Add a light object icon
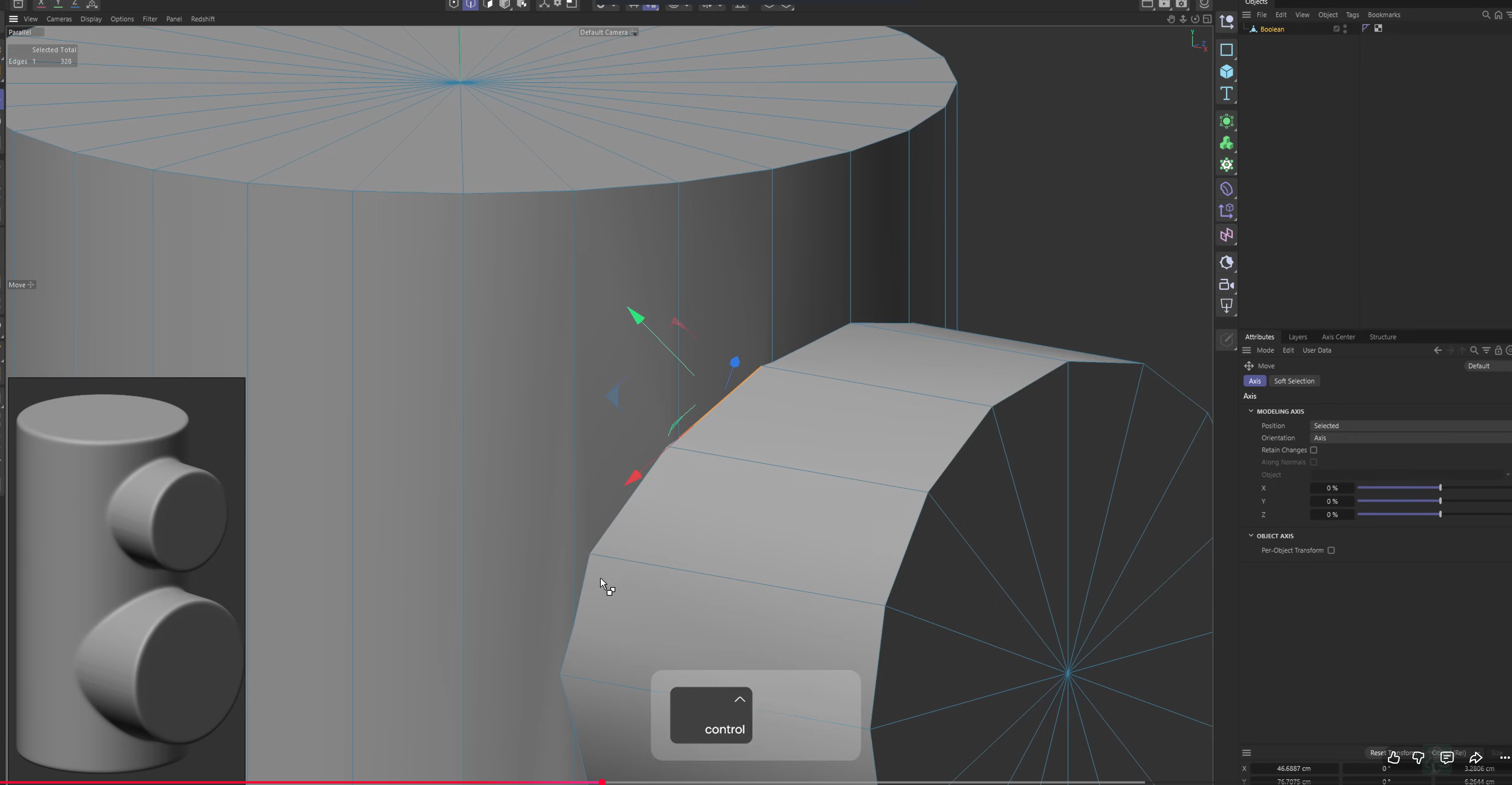This screenshot has width=1512, height=785. coord(1226,305)
